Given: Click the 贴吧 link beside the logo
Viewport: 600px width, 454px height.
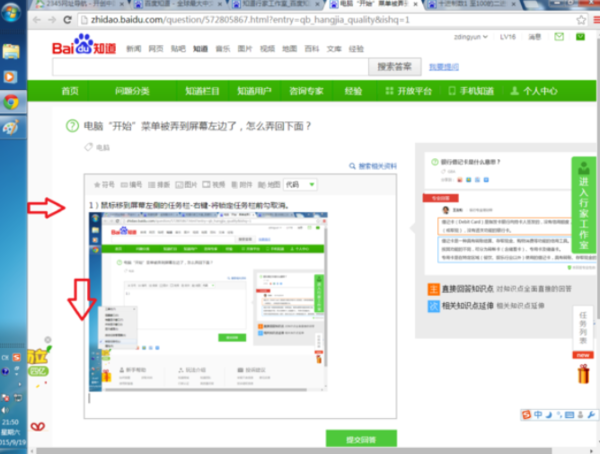Looking at the screenshot, I should 178,49.
